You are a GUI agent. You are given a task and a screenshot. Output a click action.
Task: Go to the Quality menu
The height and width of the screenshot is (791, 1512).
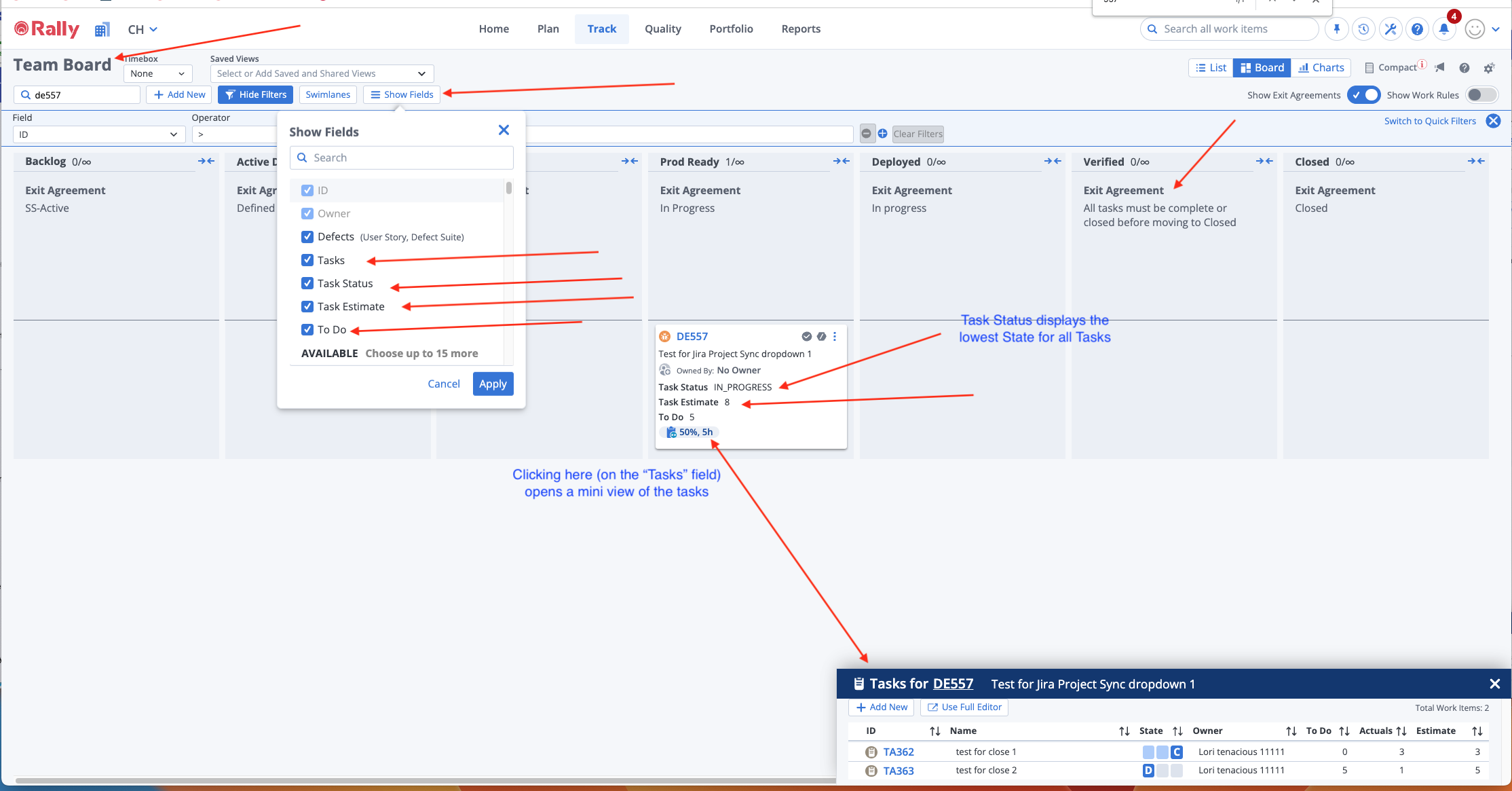point(662,29)
